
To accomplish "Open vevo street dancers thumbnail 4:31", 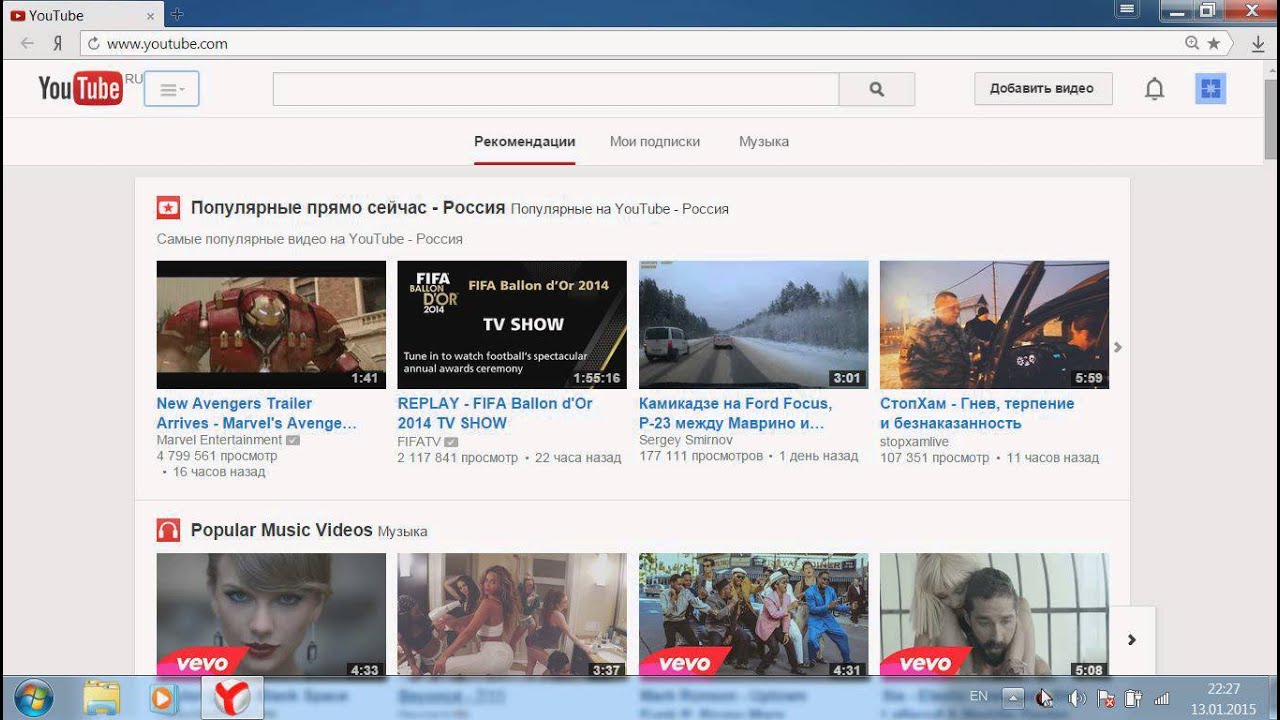I will 753,615.
